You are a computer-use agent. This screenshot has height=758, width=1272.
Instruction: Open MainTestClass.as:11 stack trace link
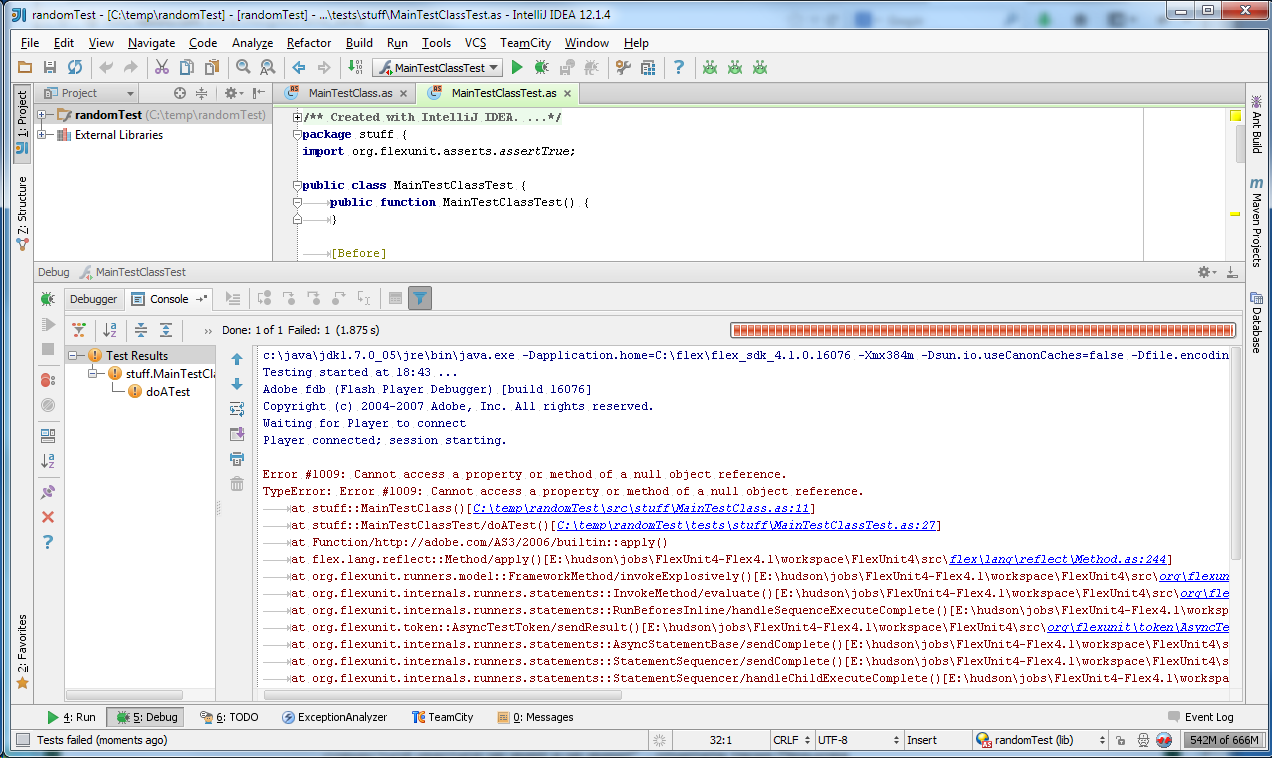640,508
